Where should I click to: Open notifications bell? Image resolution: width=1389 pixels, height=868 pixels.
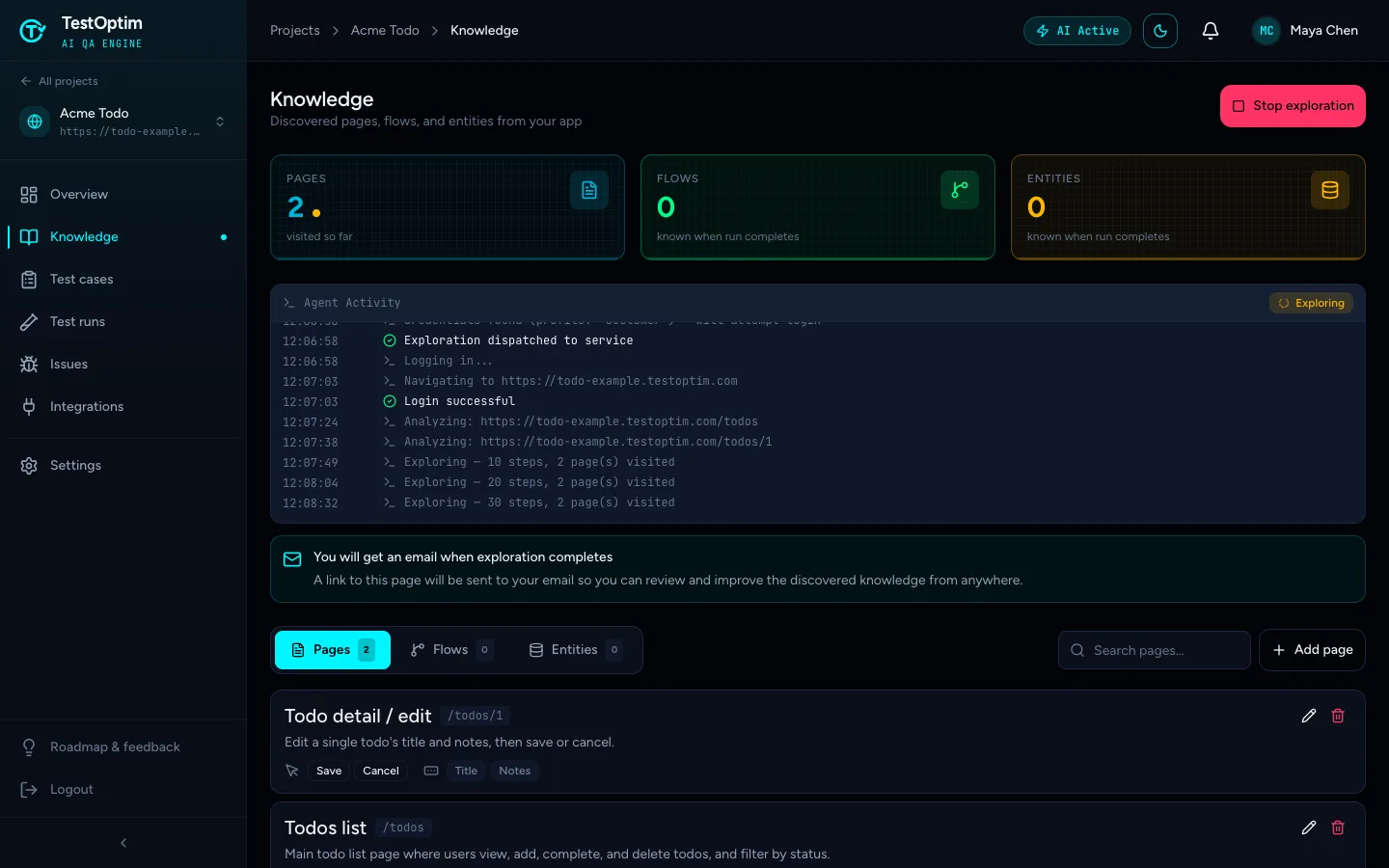[x=1211, y=31]
